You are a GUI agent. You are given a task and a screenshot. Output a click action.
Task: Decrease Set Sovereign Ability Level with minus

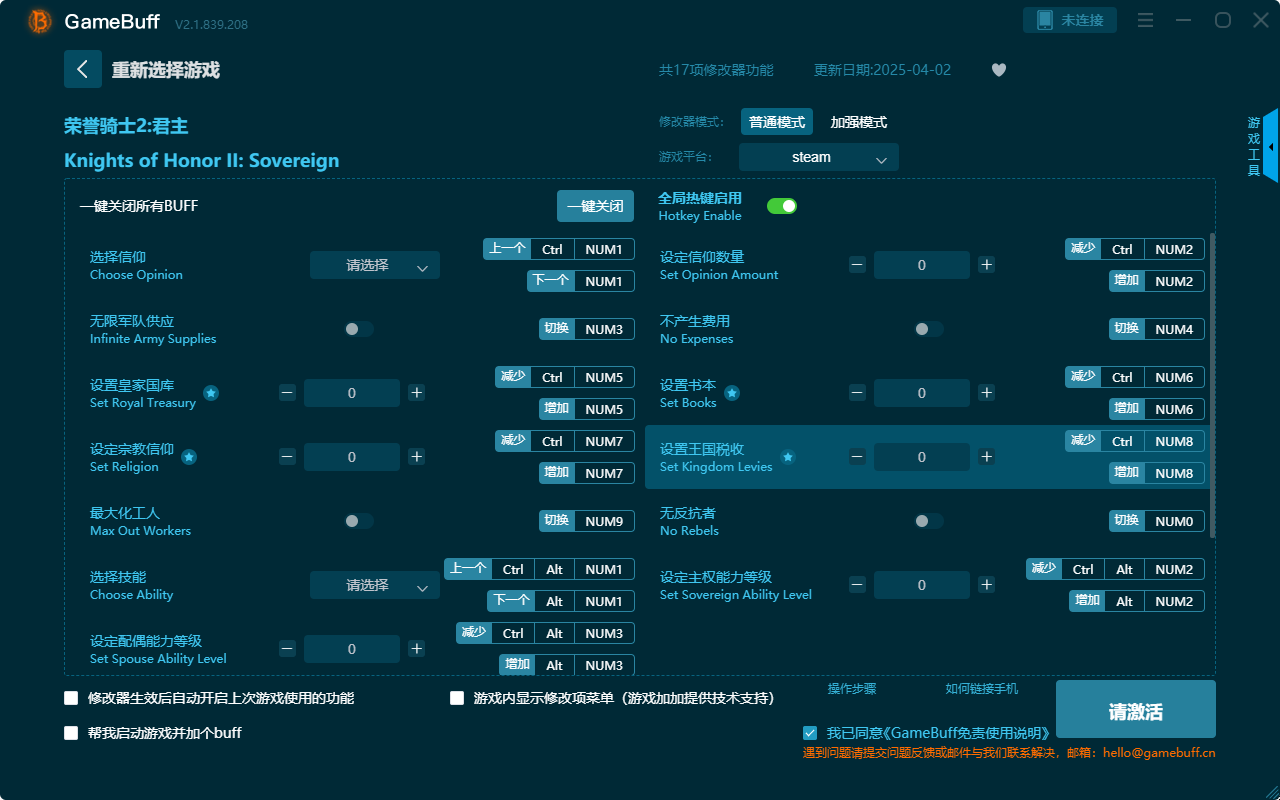857,585
